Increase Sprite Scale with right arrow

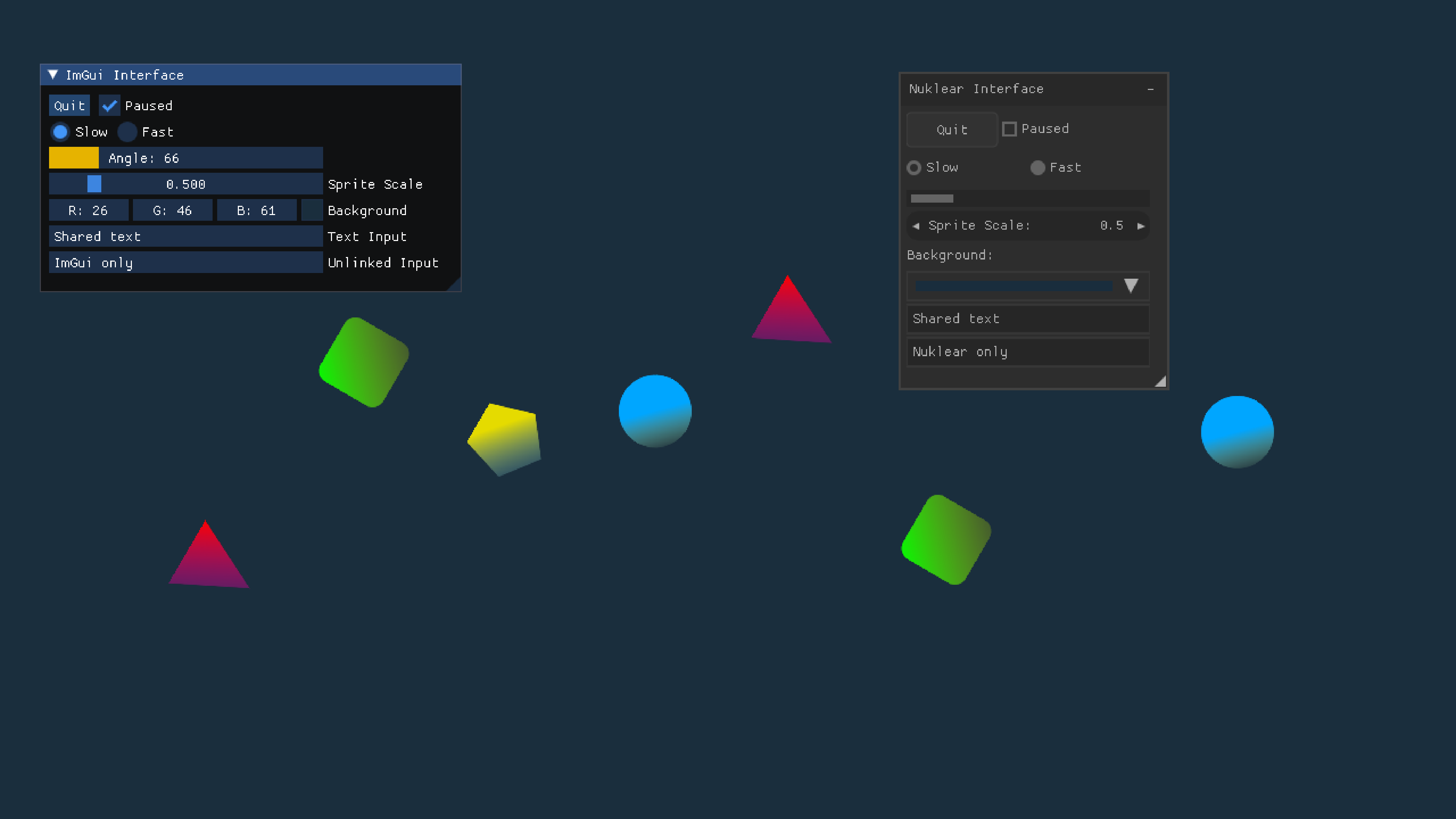pos(1141,226)
